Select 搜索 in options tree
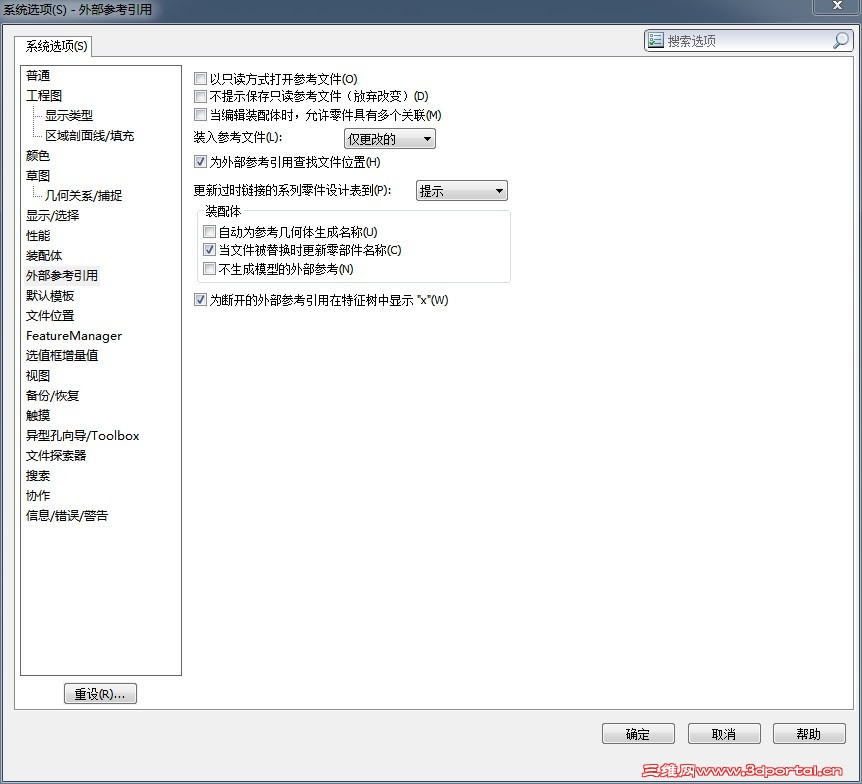 point(38,476)
